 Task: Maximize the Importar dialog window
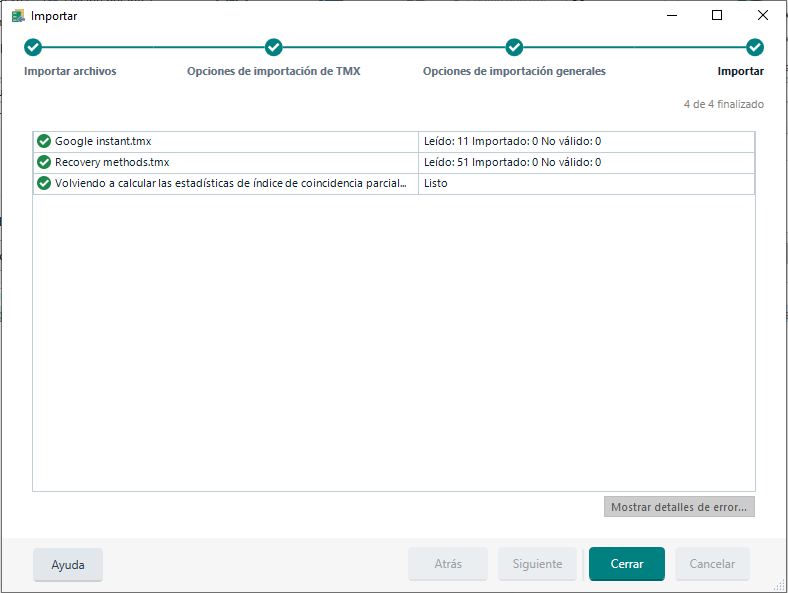pos(717,15)
